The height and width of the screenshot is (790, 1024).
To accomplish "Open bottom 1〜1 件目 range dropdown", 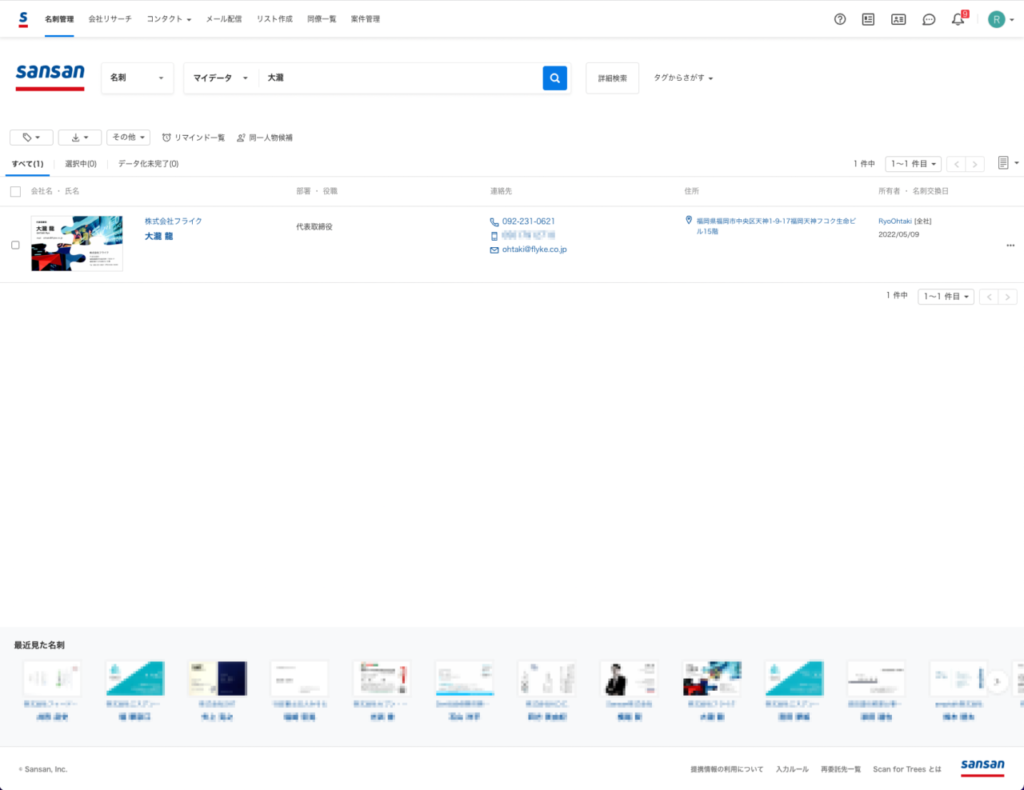I will pos(946,296).
